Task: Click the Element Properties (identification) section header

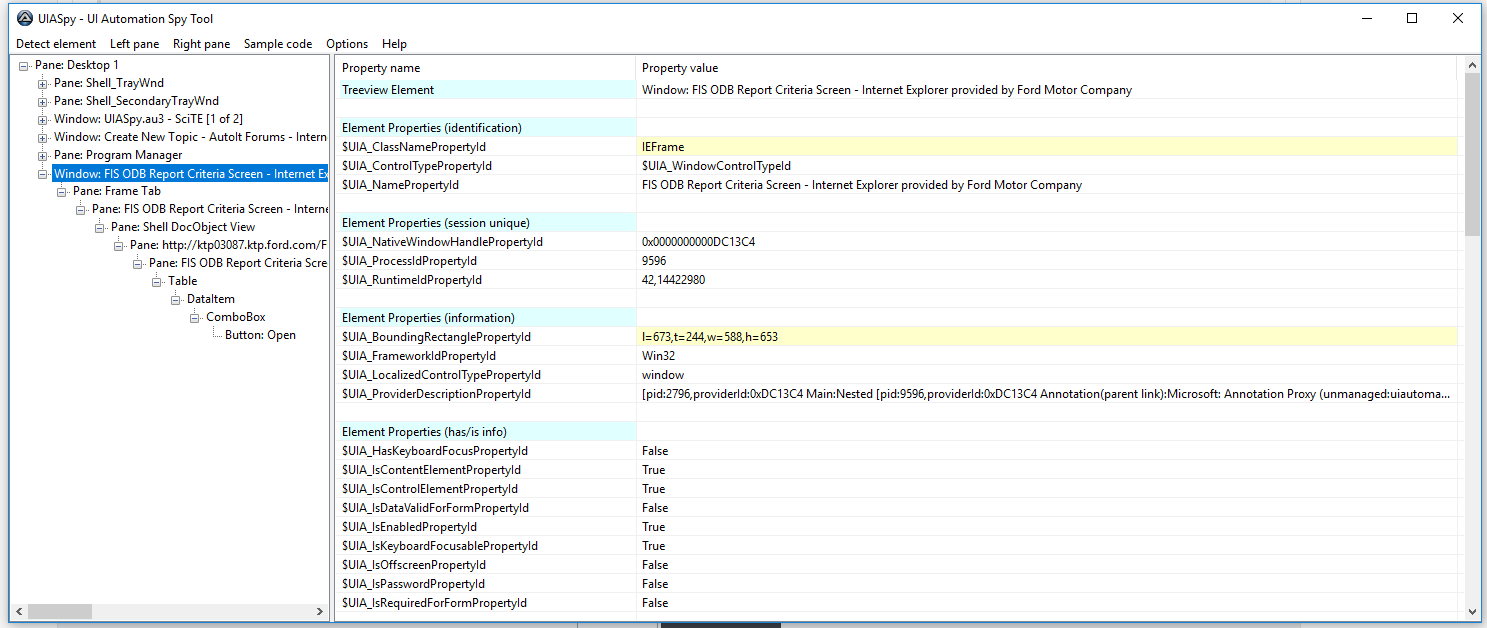Action: [x=432, y=128]
